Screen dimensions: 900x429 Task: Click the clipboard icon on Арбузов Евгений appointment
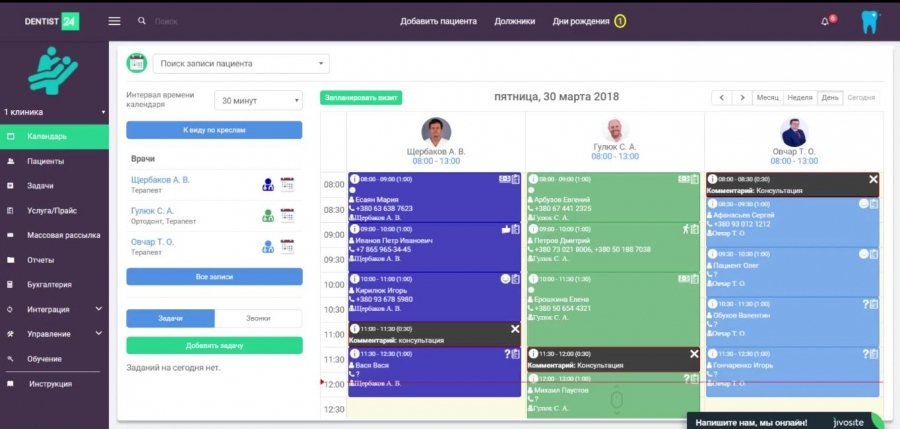pyautogui.click(x=695, y=179)
